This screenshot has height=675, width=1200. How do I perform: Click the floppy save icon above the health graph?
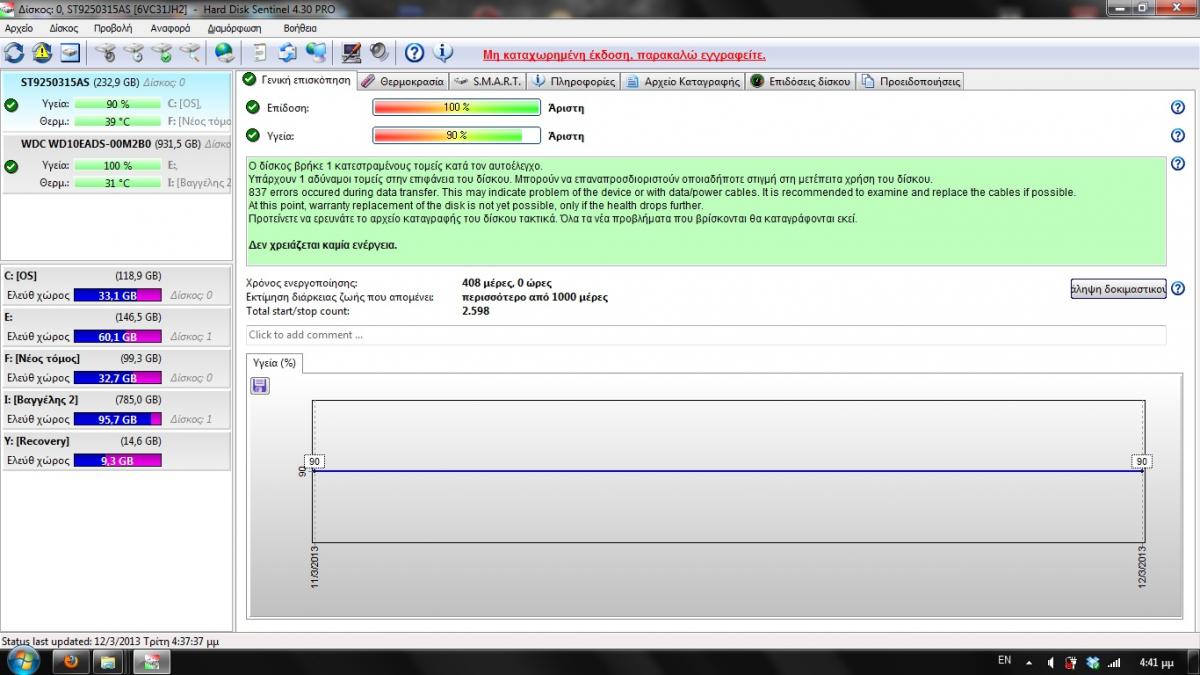tap(260, 385)
